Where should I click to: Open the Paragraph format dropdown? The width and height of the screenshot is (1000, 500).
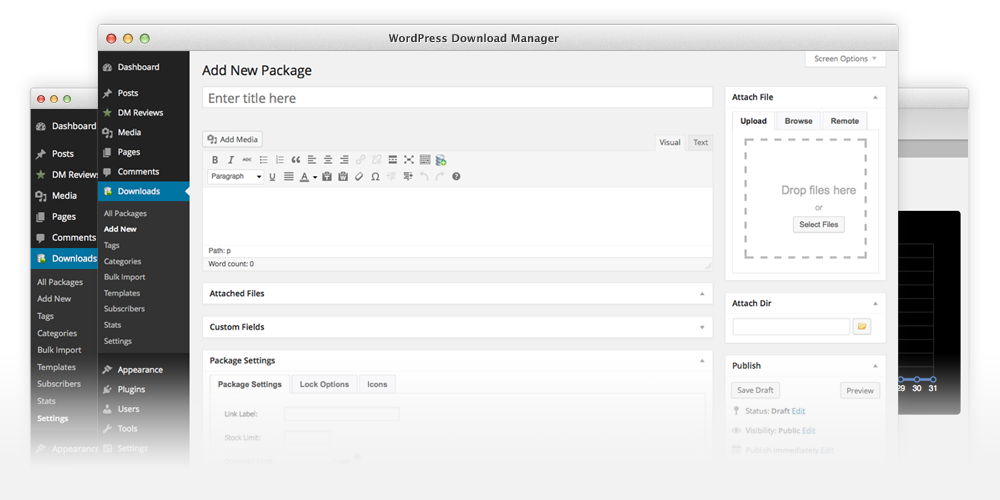(236, 177)
